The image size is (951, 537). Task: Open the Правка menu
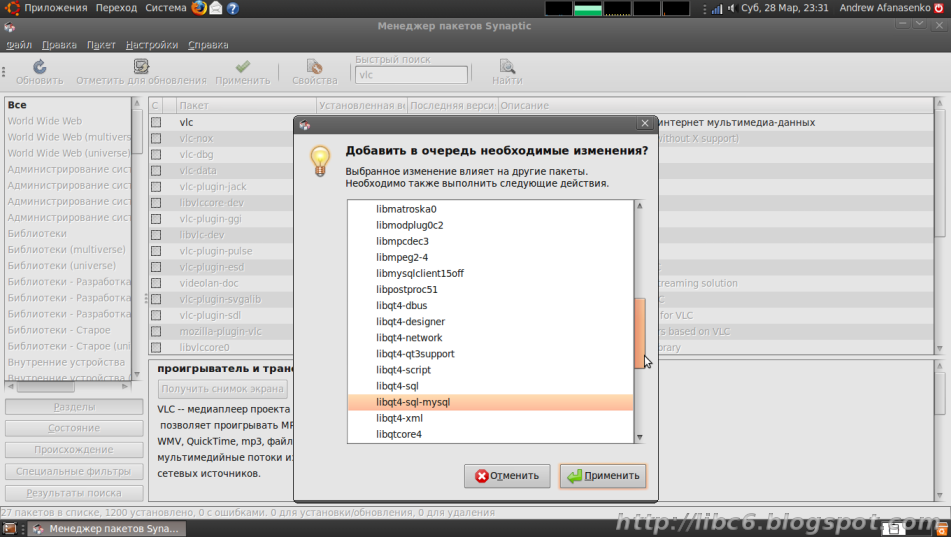pos(59,45)
